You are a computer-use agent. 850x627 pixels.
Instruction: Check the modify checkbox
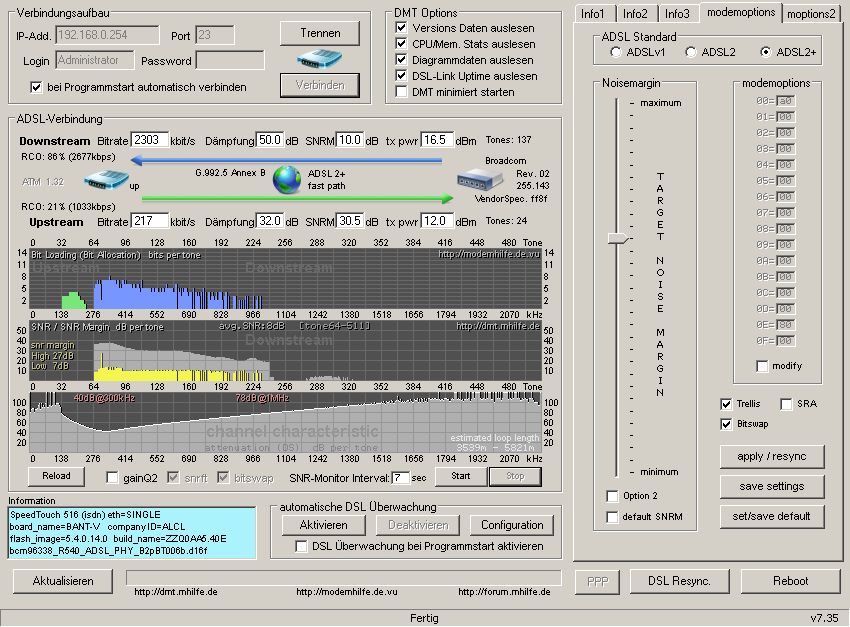762,366
